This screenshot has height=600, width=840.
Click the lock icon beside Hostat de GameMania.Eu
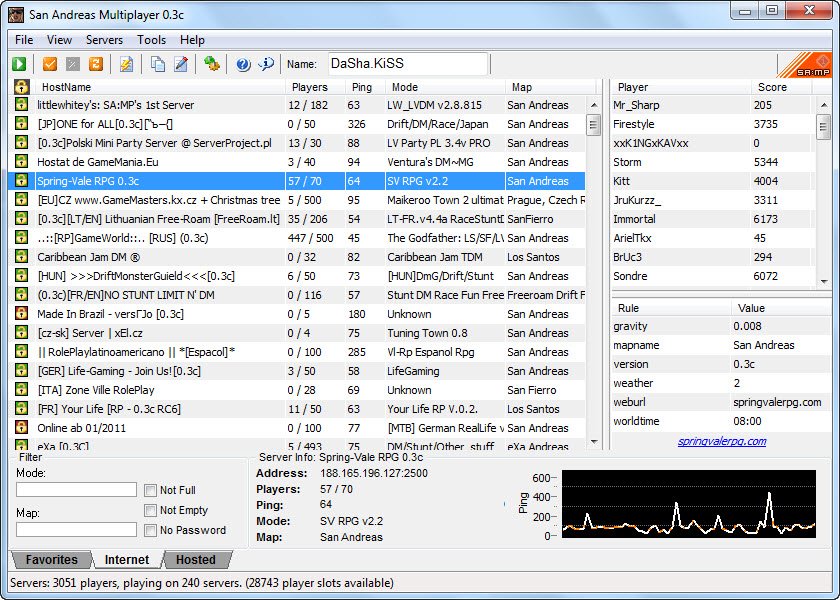tap(21, 161)
